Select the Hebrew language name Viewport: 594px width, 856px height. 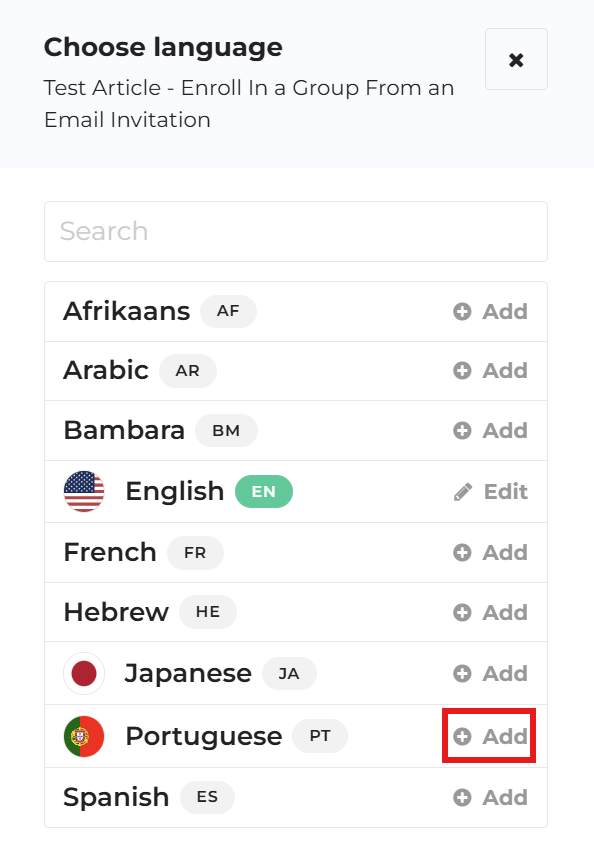pos(116,613)
